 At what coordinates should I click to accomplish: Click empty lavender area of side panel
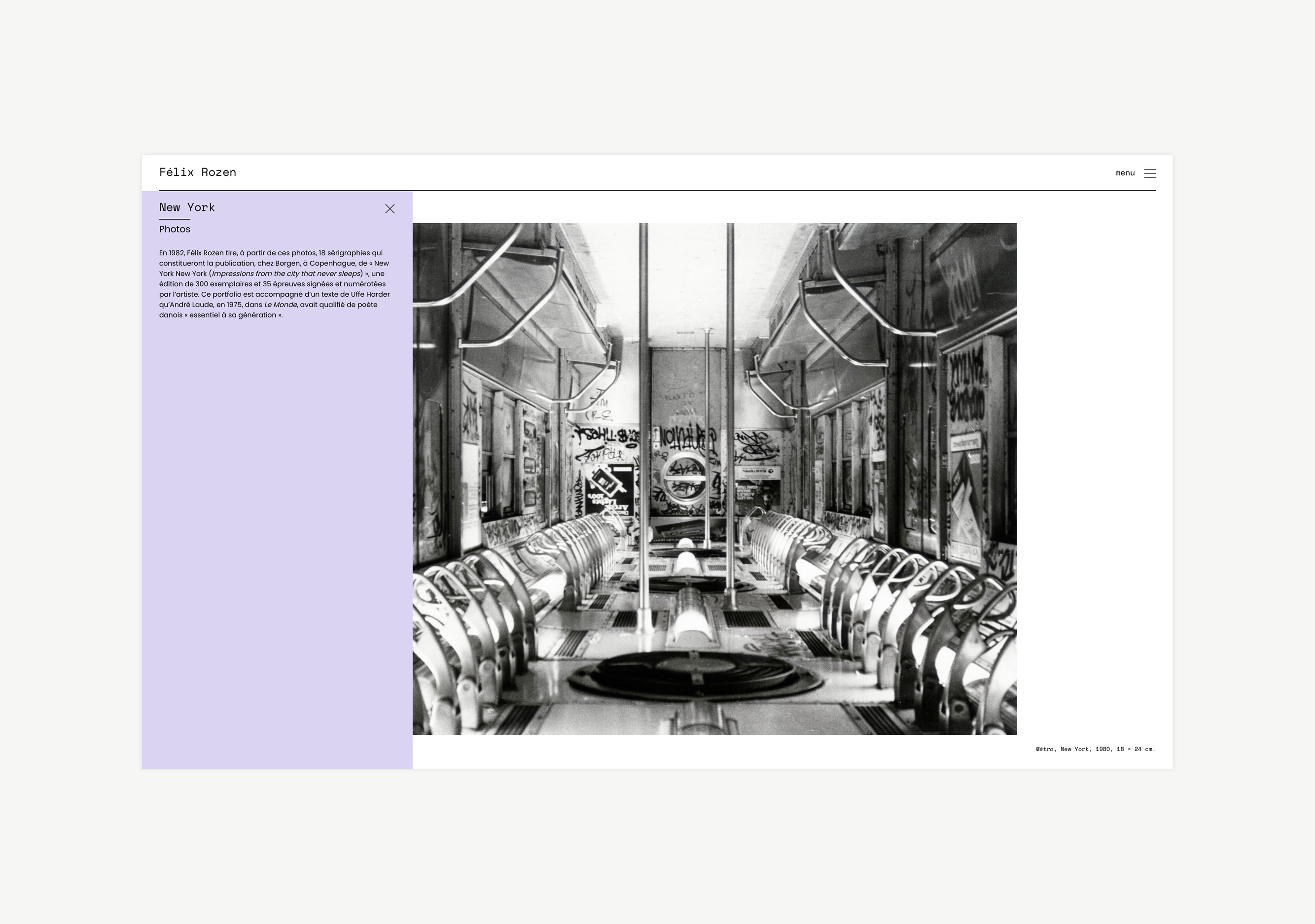(x=277, y=544)
